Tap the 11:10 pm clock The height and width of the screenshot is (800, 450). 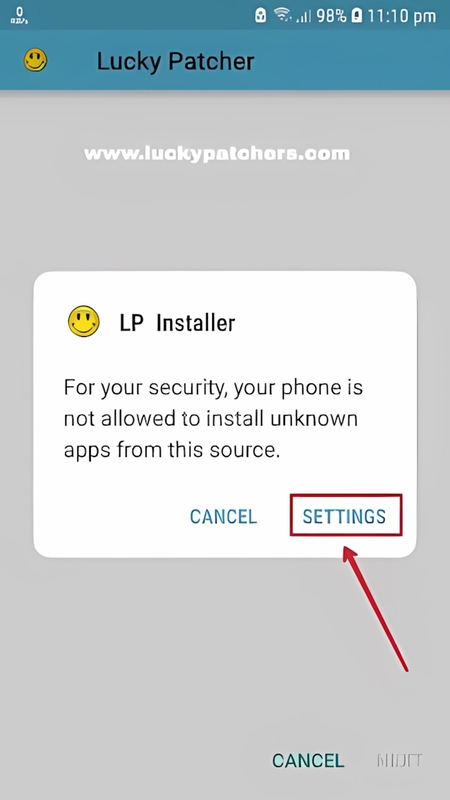pyautogui.click(x=402, y=16)
